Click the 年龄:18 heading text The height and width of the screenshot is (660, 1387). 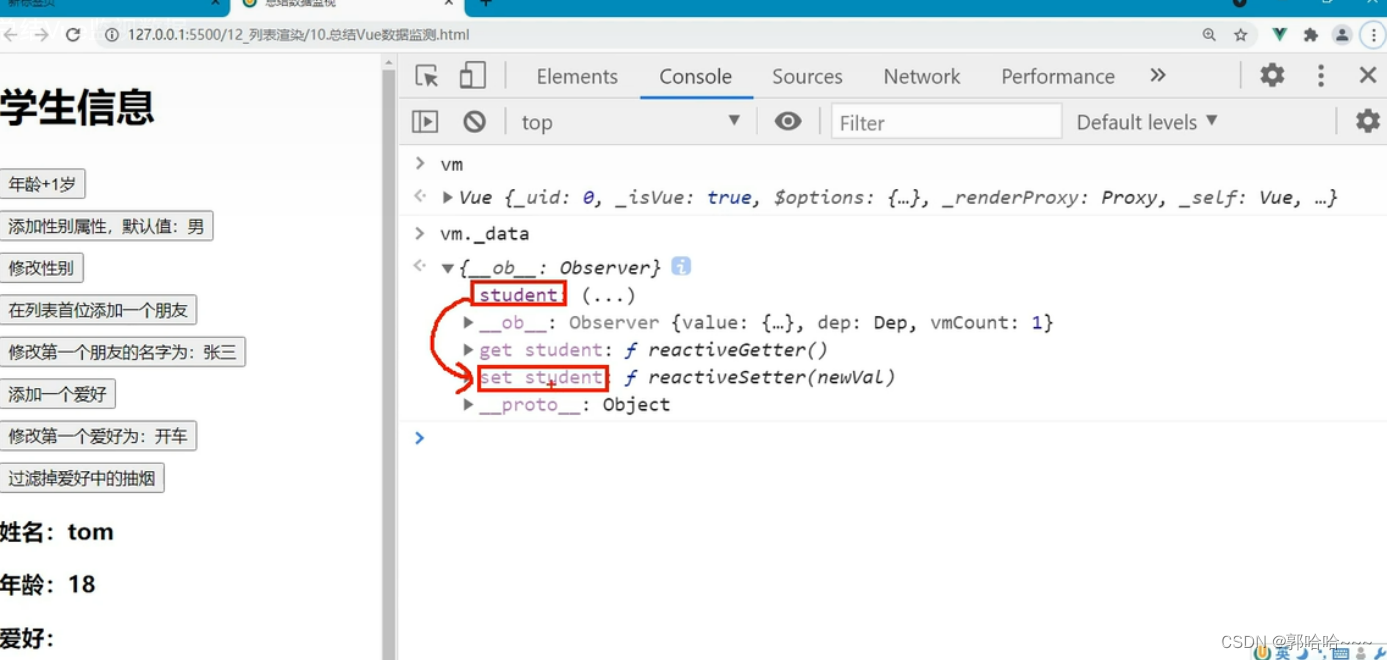click(x=48, y=585)
